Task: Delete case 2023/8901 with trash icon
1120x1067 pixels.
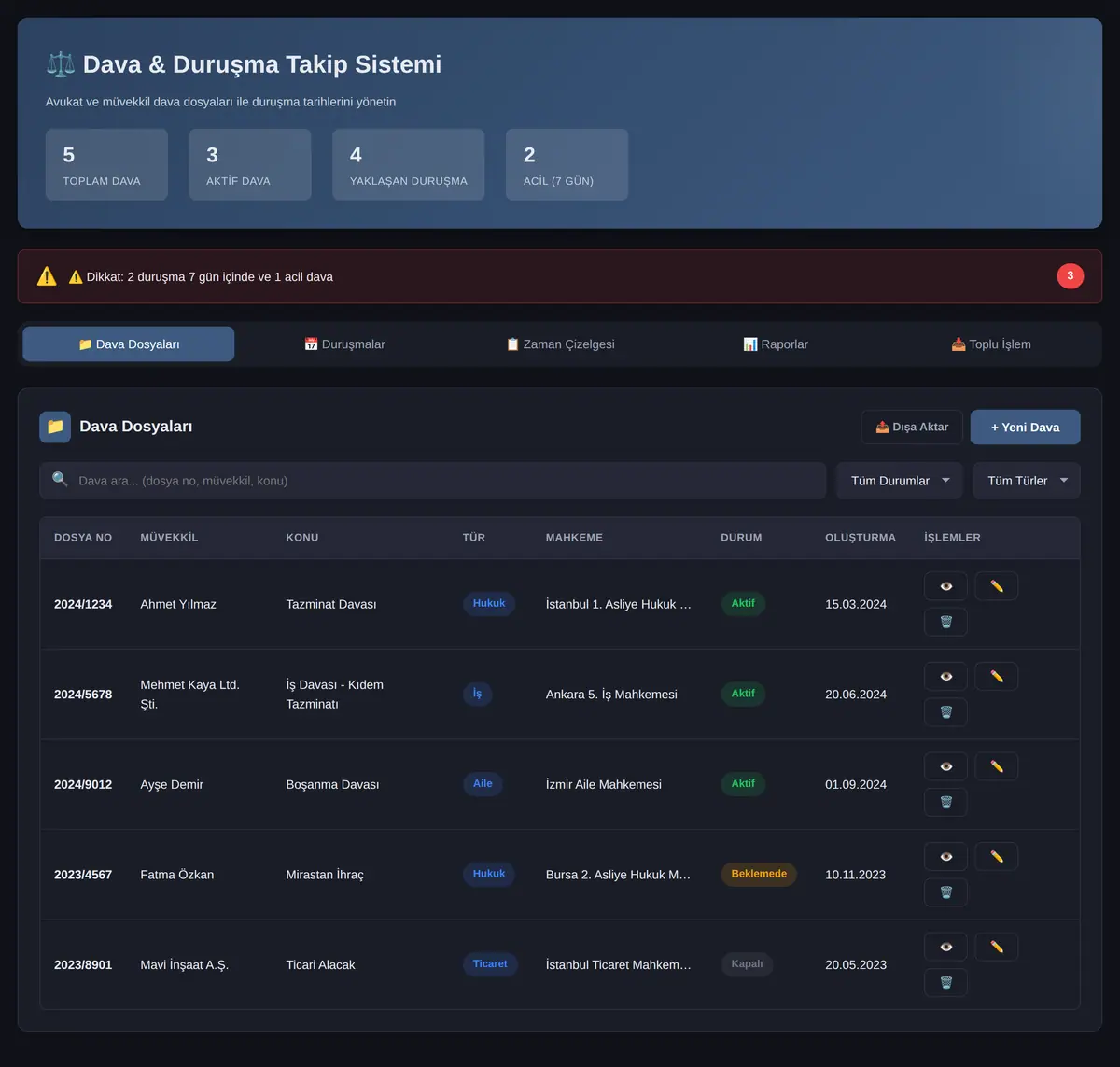Action: coord(945,983)
